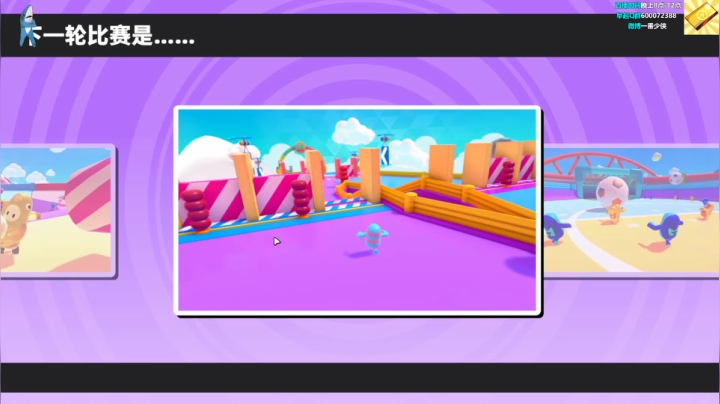Click the Weibo name '一番少侠'
The image size is (720, 404).
[653, 26]
